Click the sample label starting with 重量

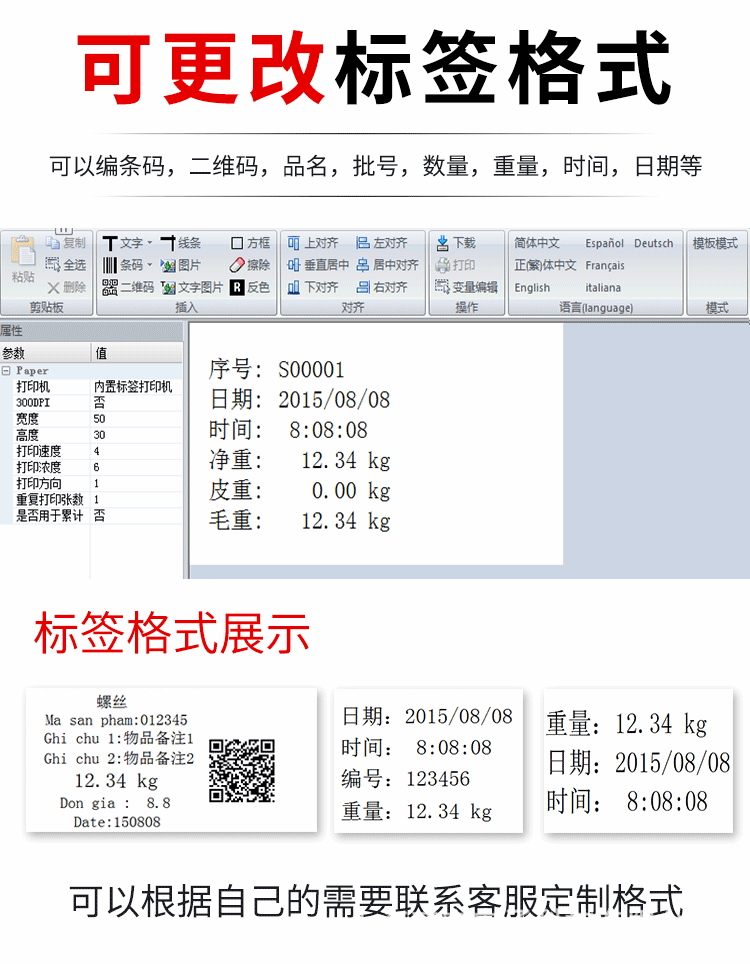(x=639, y=761)
